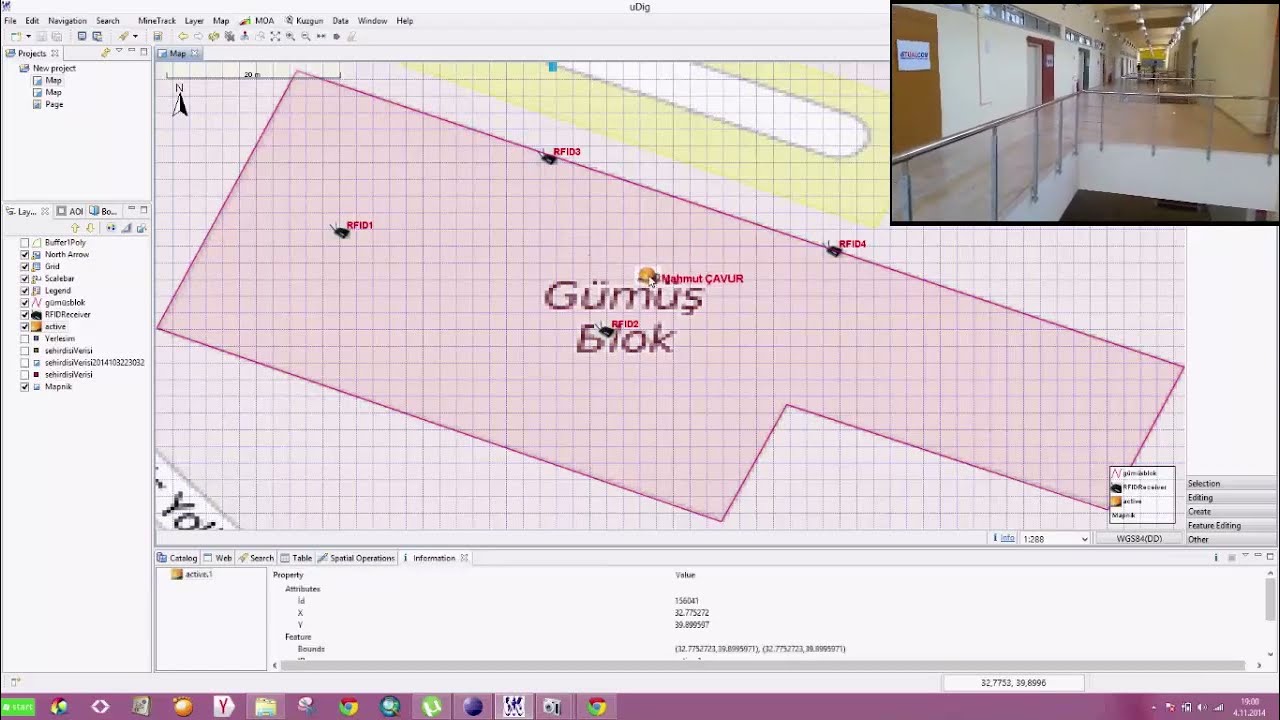Viewport: 1280px width, 720px height.
Task: Click the North Arrow on the map
Action: point(180,99)
